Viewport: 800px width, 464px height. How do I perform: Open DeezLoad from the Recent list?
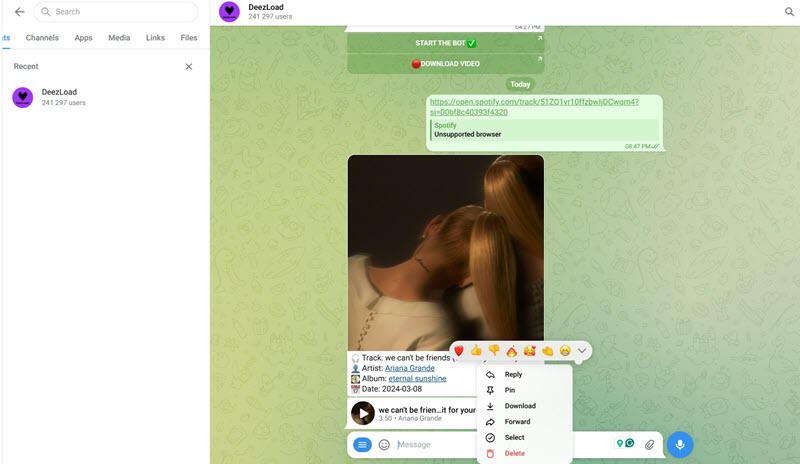click(x=105, y=97)
